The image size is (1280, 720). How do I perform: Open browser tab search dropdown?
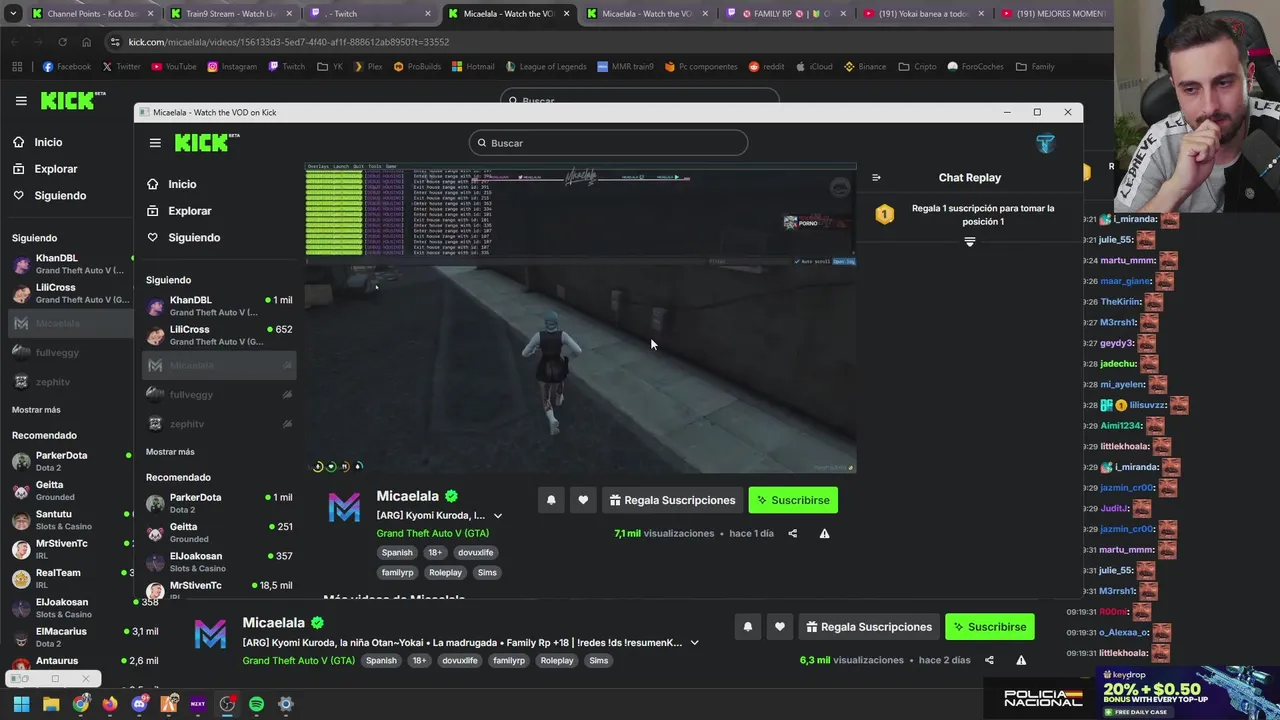(12, 14)
